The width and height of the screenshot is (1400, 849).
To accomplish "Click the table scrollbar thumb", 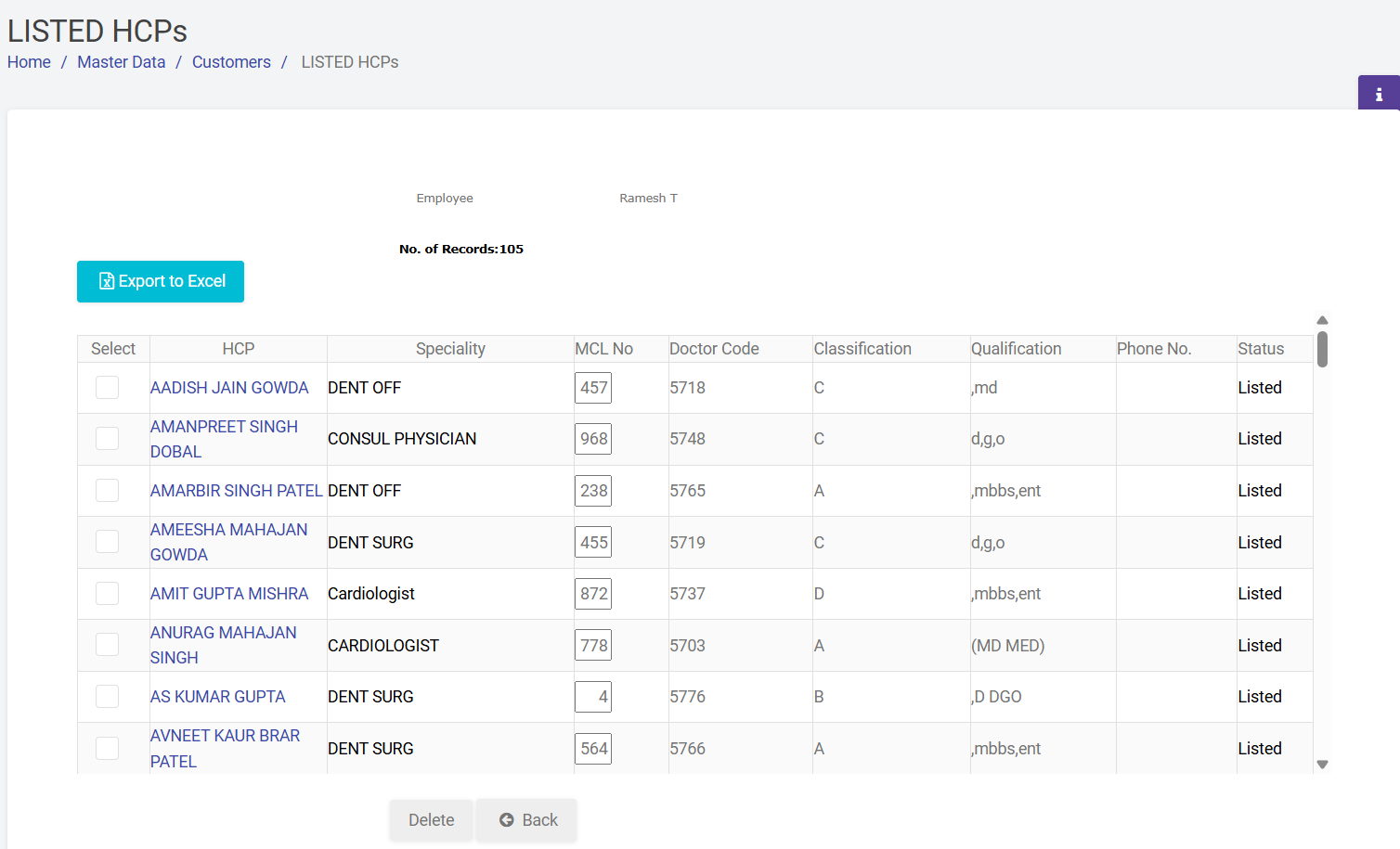I will [1322, 350].
